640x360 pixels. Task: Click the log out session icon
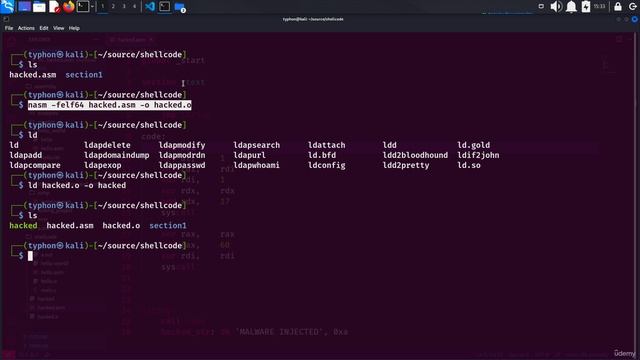click(x=633, y=7)
